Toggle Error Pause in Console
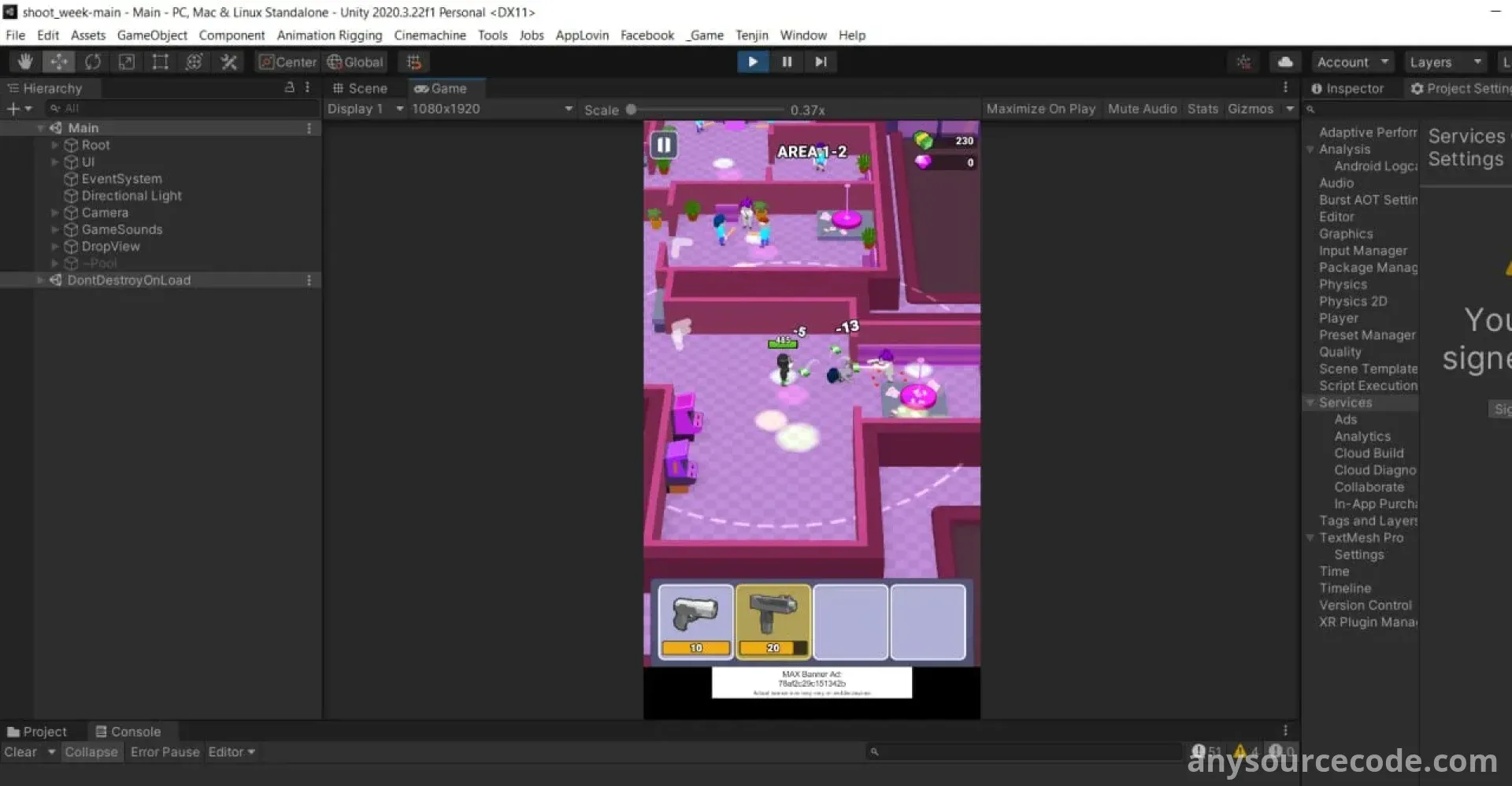The image size is (1512, 786). [165, 752]
